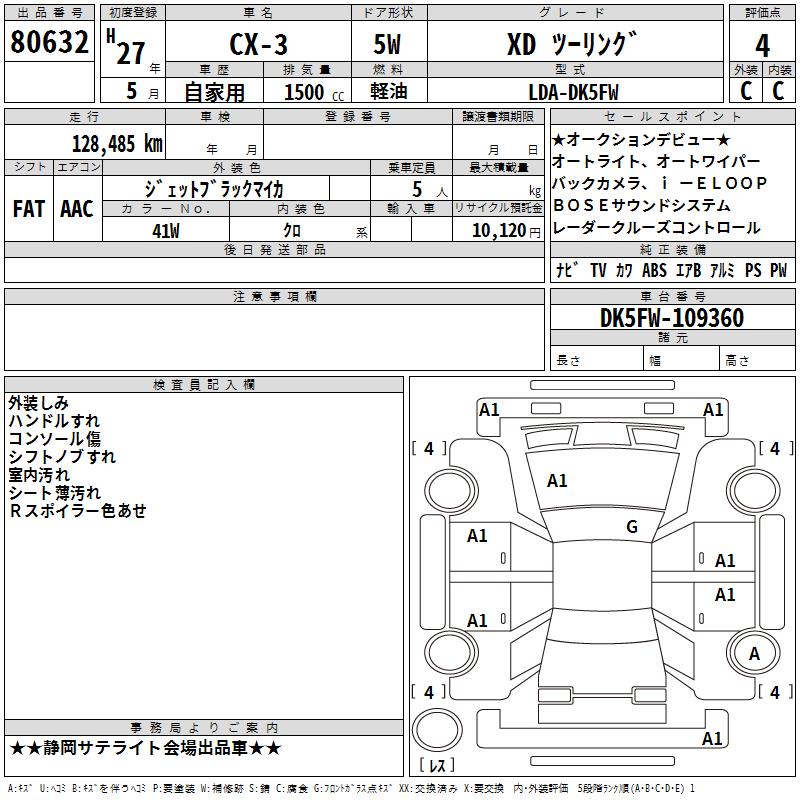The image size is (800, 800).
Task: Select ABS in the equipment row
Action: coord(654,270)
